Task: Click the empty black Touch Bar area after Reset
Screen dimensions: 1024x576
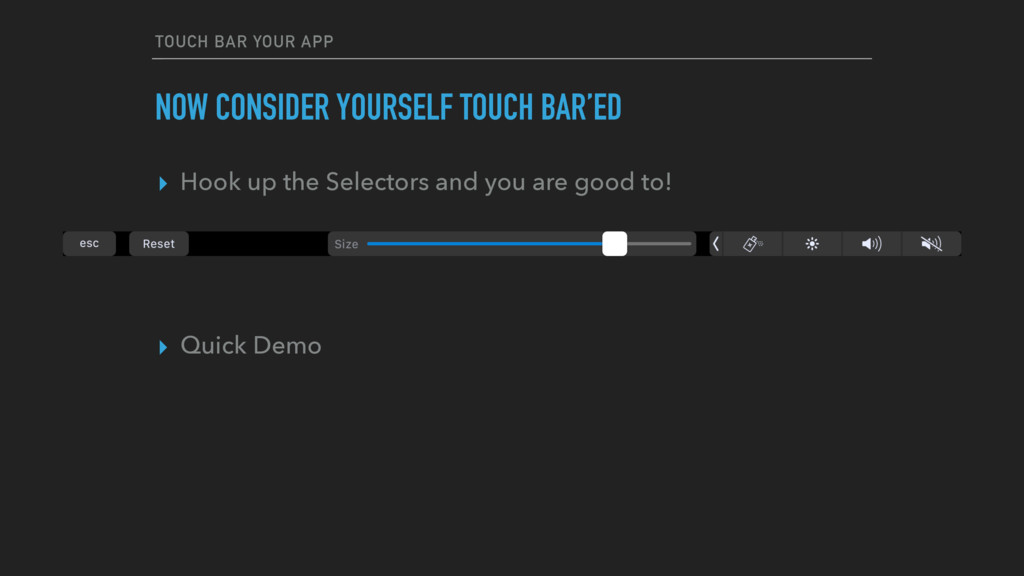Action: click(x=258, y=244)
